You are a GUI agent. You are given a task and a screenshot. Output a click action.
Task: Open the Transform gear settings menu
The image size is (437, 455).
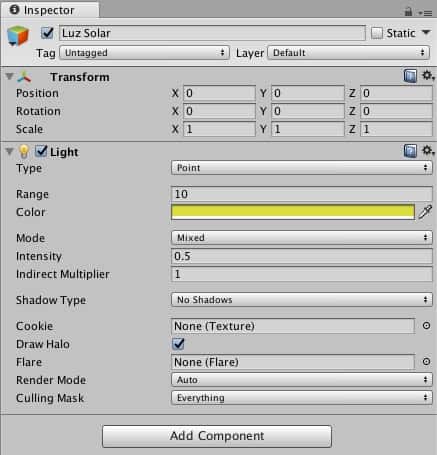pos(428,75)
